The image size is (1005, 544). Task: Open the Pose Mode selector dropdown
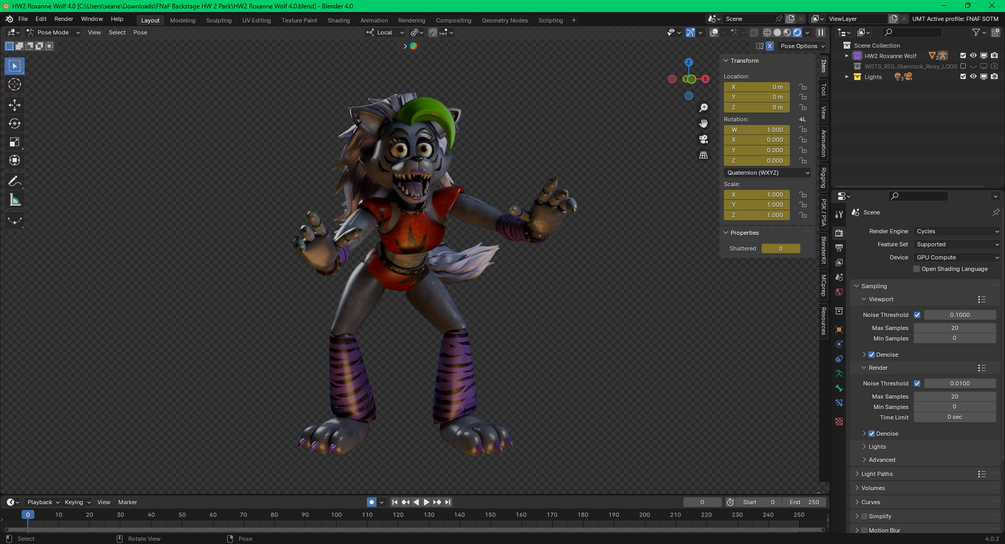pos(52,32)
